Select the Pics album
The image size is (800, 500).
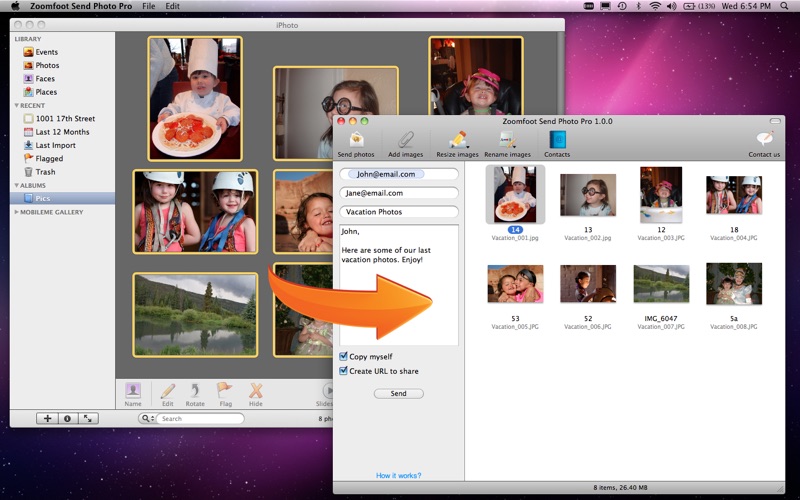coord(62,198)
